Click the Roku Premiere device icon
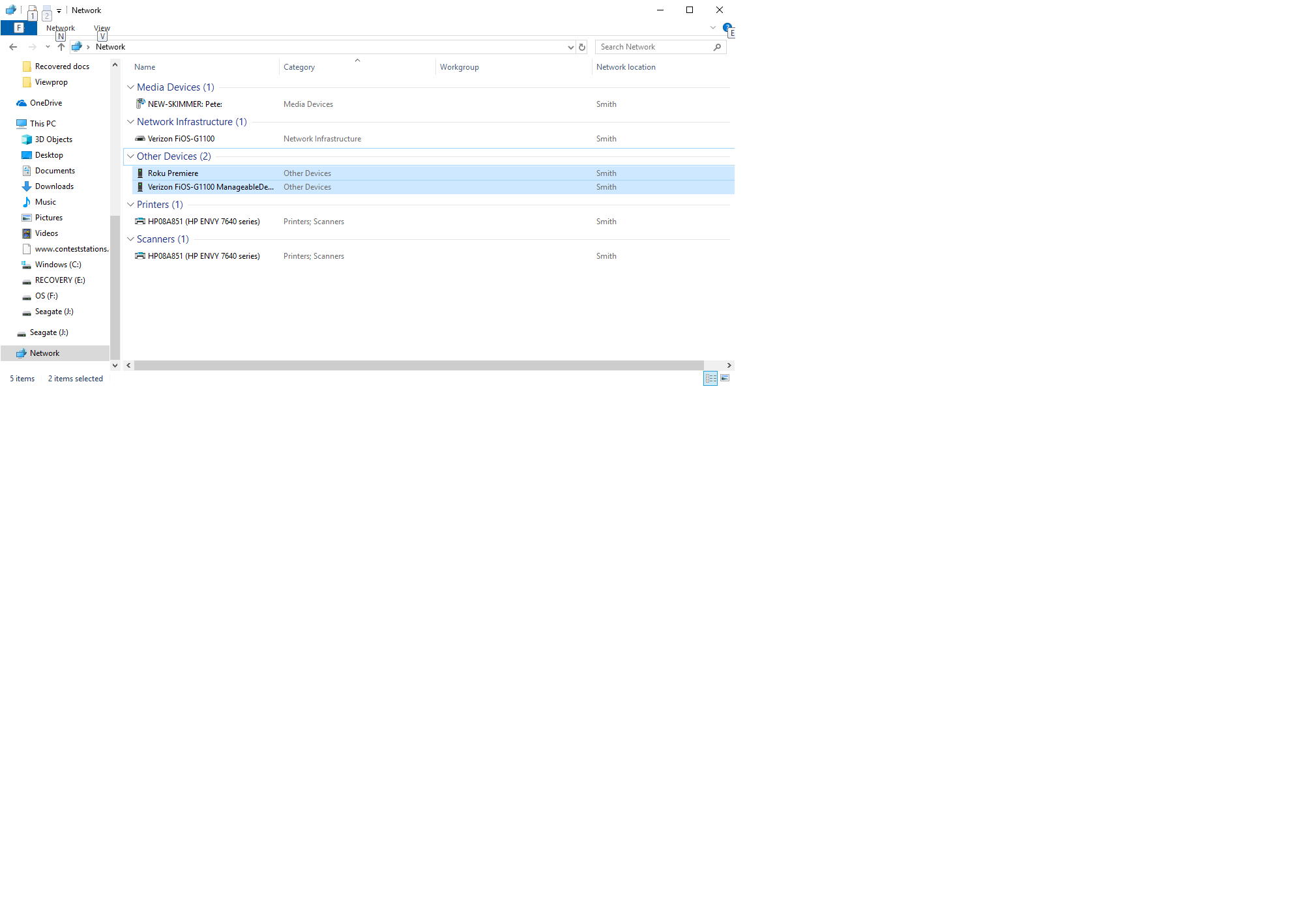Screen dimensions: 1316x921 pos(140,173)
